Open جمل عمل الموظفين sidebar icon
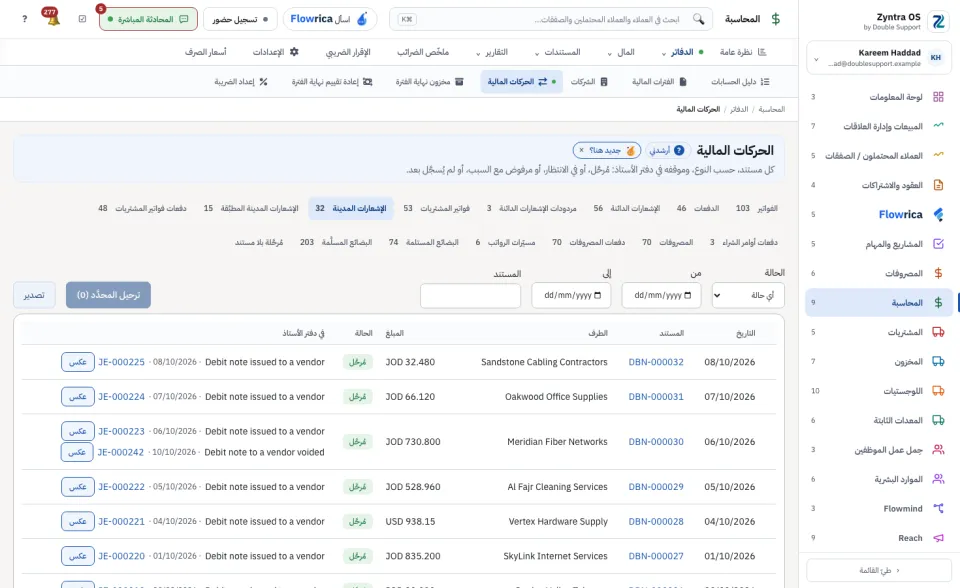 pyautogui.click(x=938, y=450)
